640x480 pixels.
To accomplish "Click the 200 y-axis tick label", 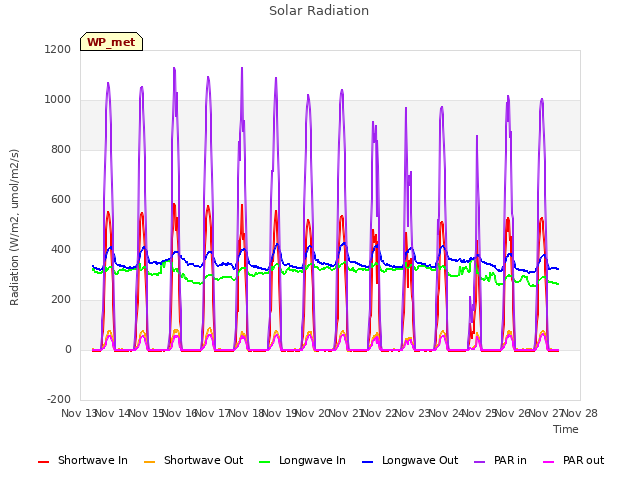I will point(61,300).
